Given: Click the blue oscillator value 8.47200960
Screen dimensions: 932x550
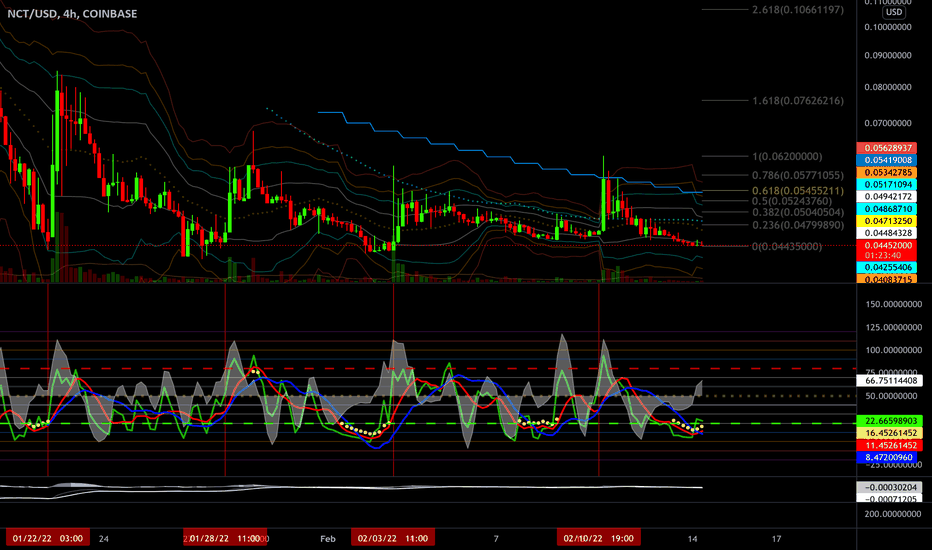Looking at the screenshot, I should [886, 458].
